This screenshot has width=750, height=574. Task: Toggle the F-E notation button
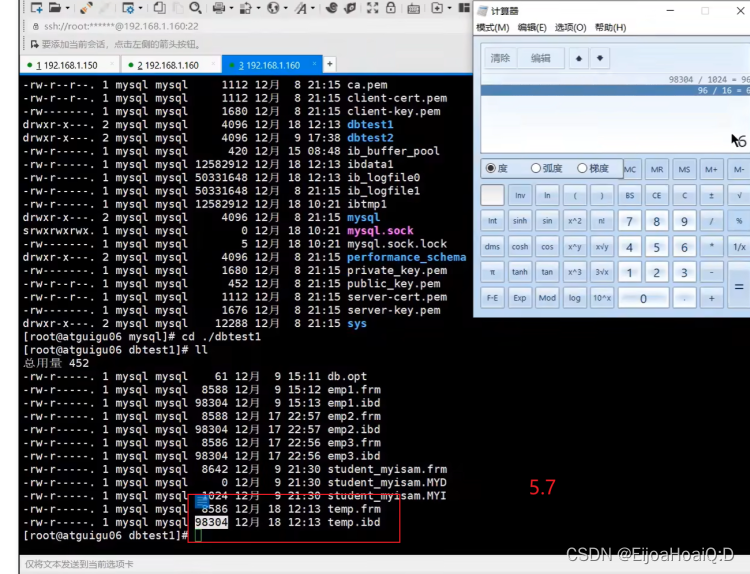coord(492,298)
